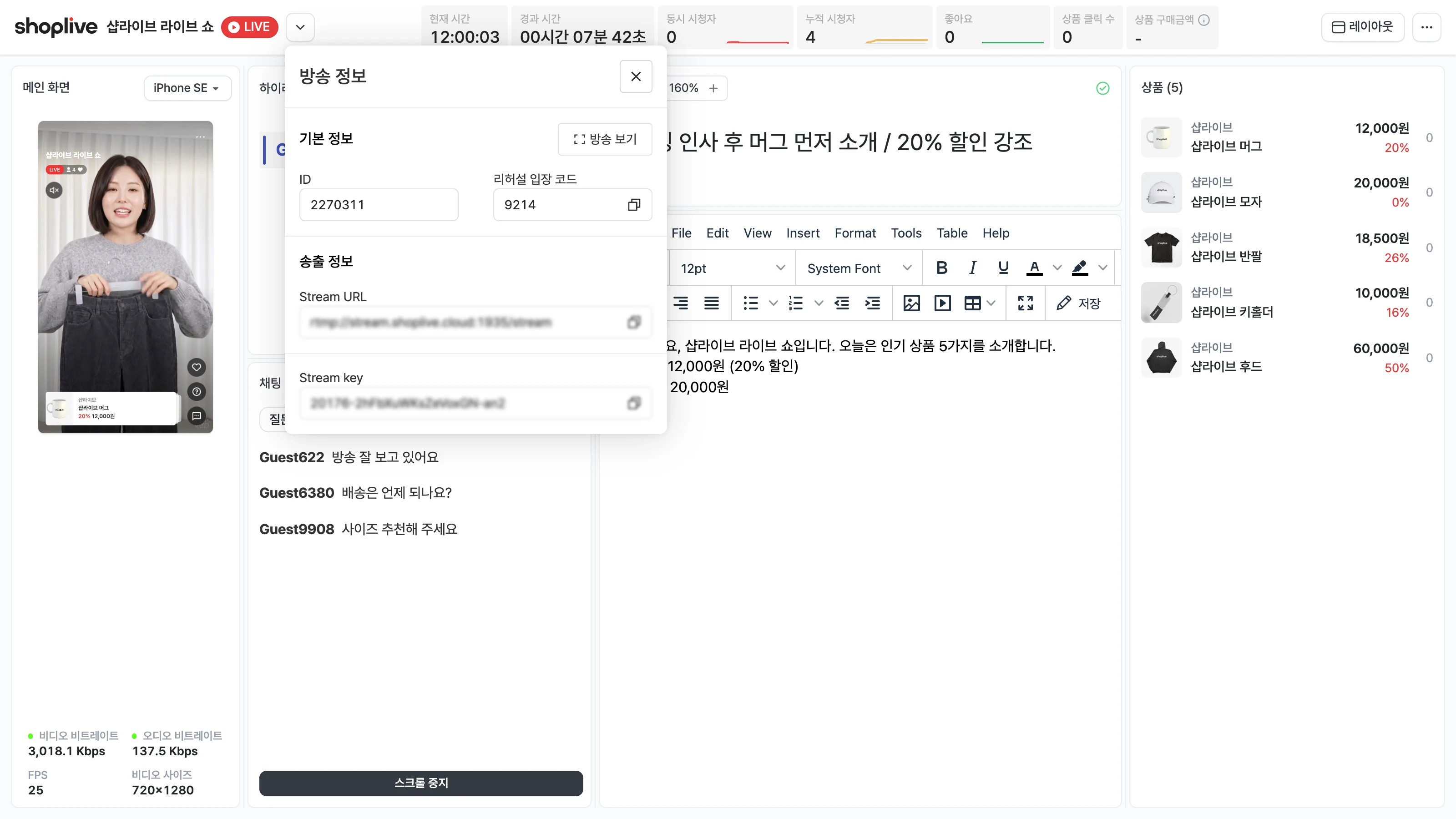Copy the Stream key value
Image resolution: width=1456 pixels, height=819 pixels.
point(634,403)
